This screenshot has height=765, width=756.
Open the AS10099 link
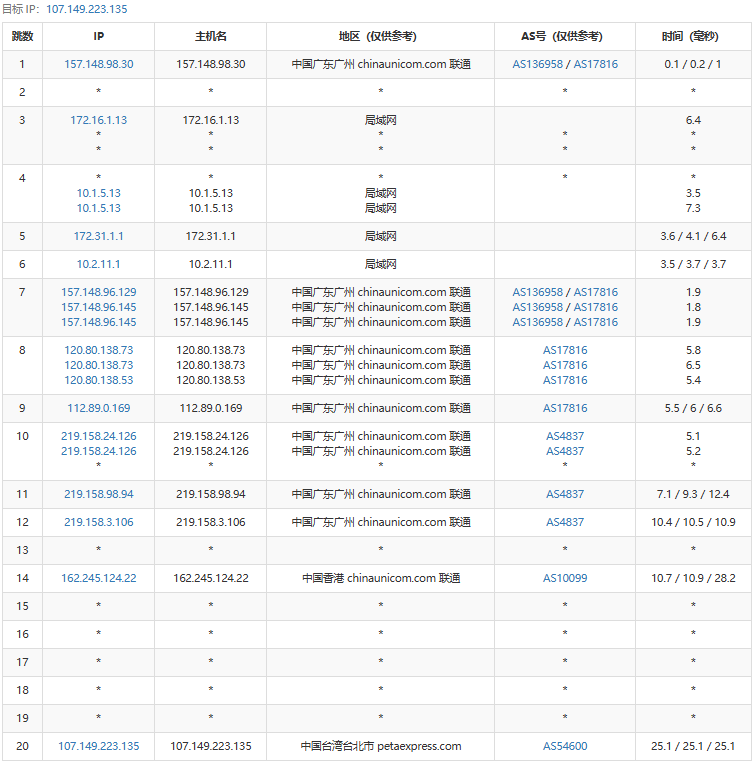click(565, 578)
